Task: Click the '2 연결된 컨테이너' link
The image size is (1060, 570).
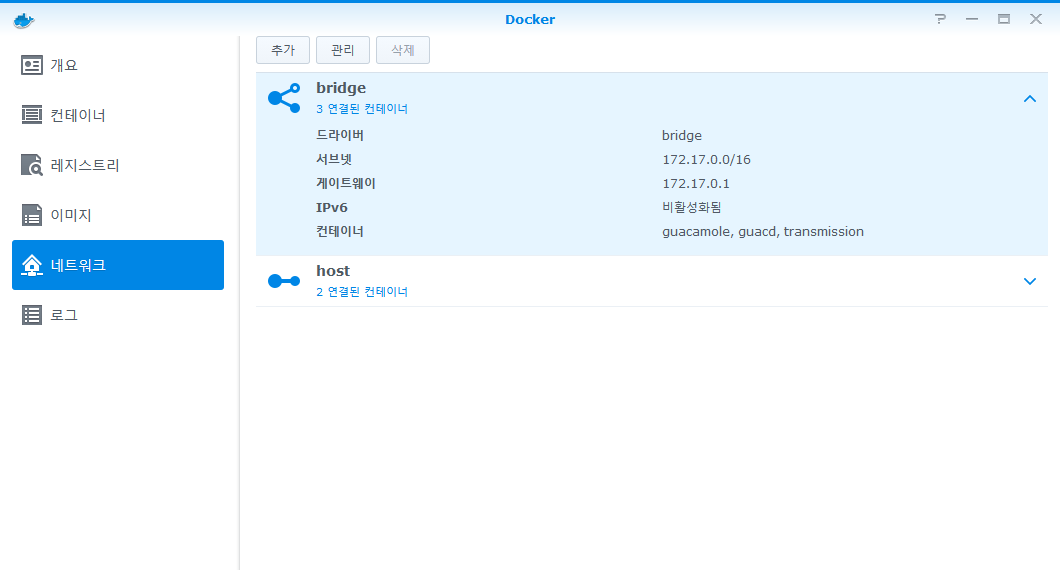Action: [362, 292]
